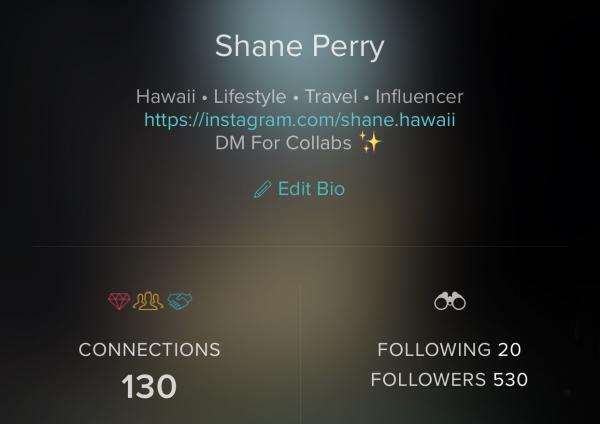Click the sparkles emoji after Collabs
The height and width of the screenshot is (424, 600).
click(370, 142)
